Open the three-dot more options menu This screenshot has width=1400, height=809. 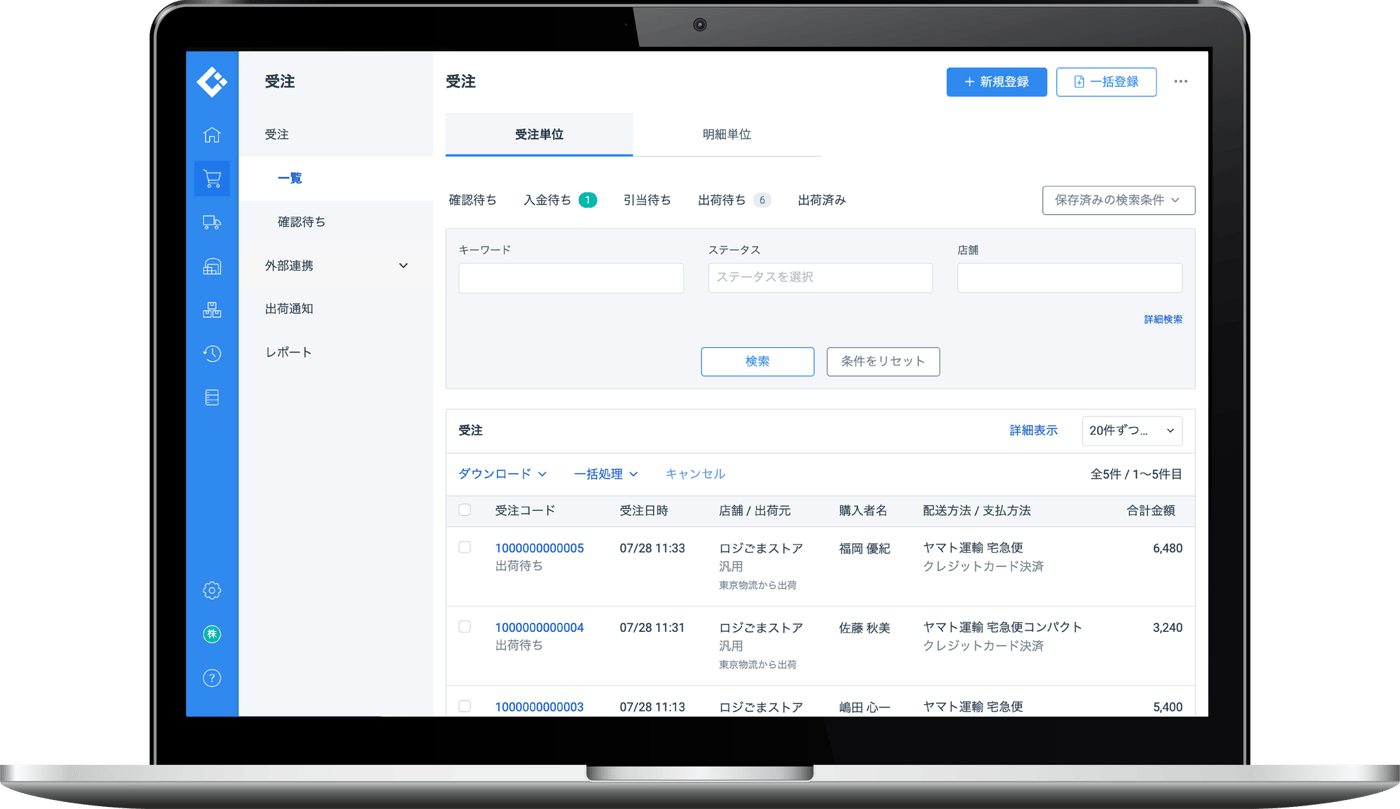[1181, 82]
